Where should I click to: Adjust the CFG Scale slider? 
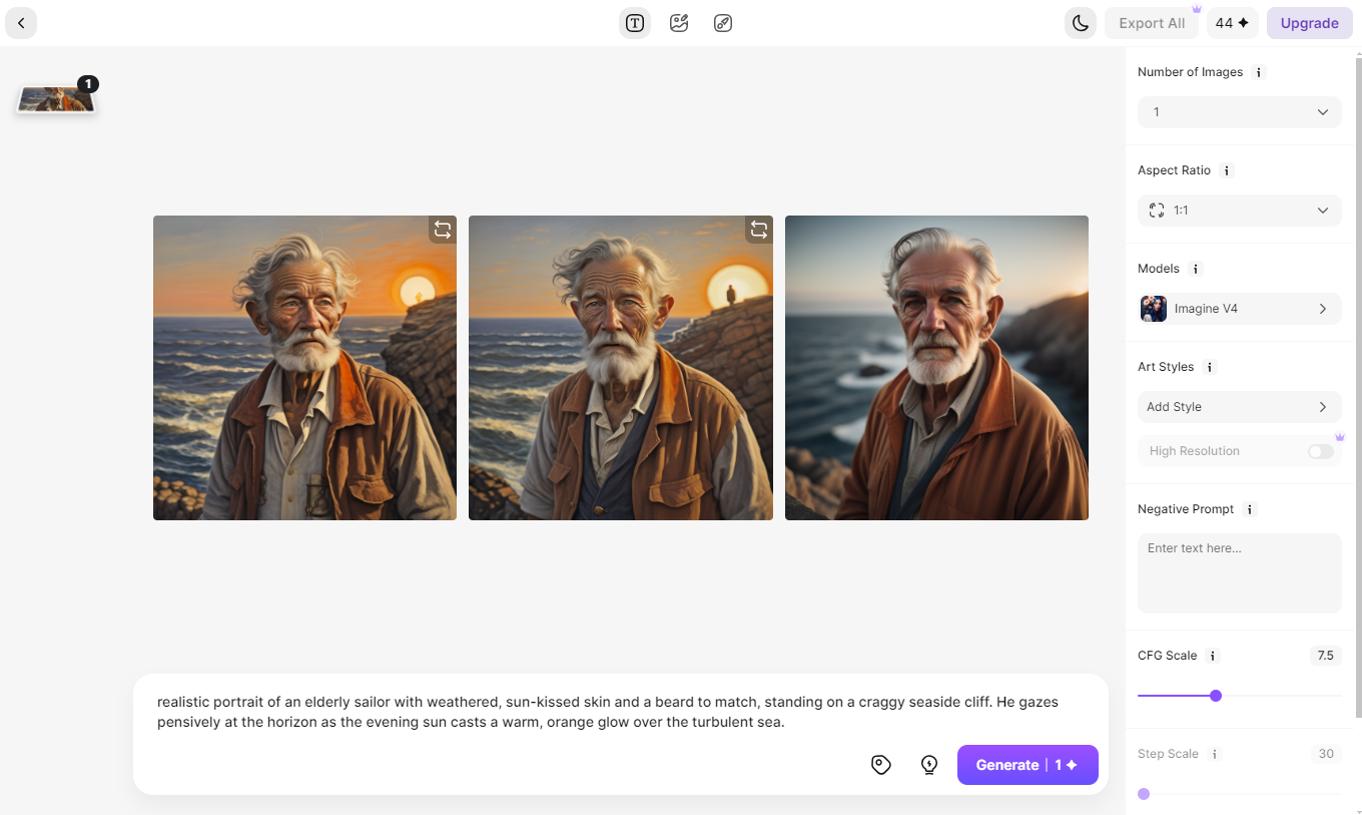pyautogui.click(x=1215, y=695)
